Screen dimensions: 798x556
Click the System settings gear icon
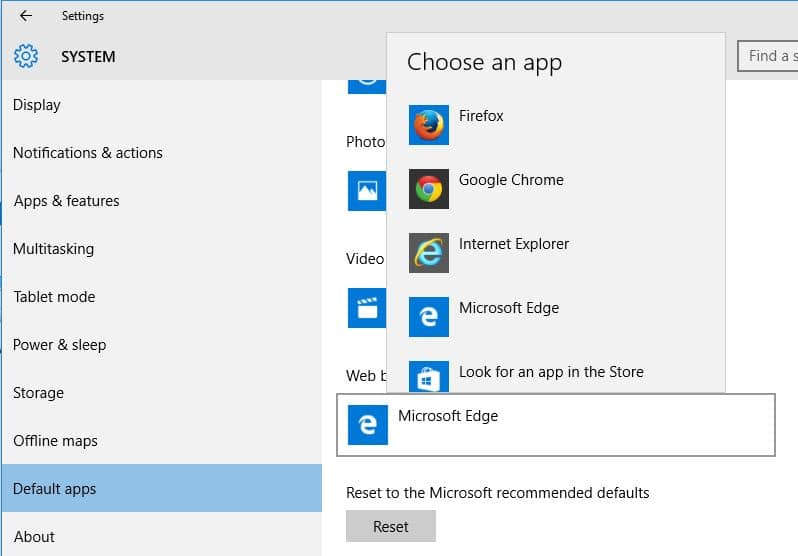pyautogui.click(x=26, y=56)
